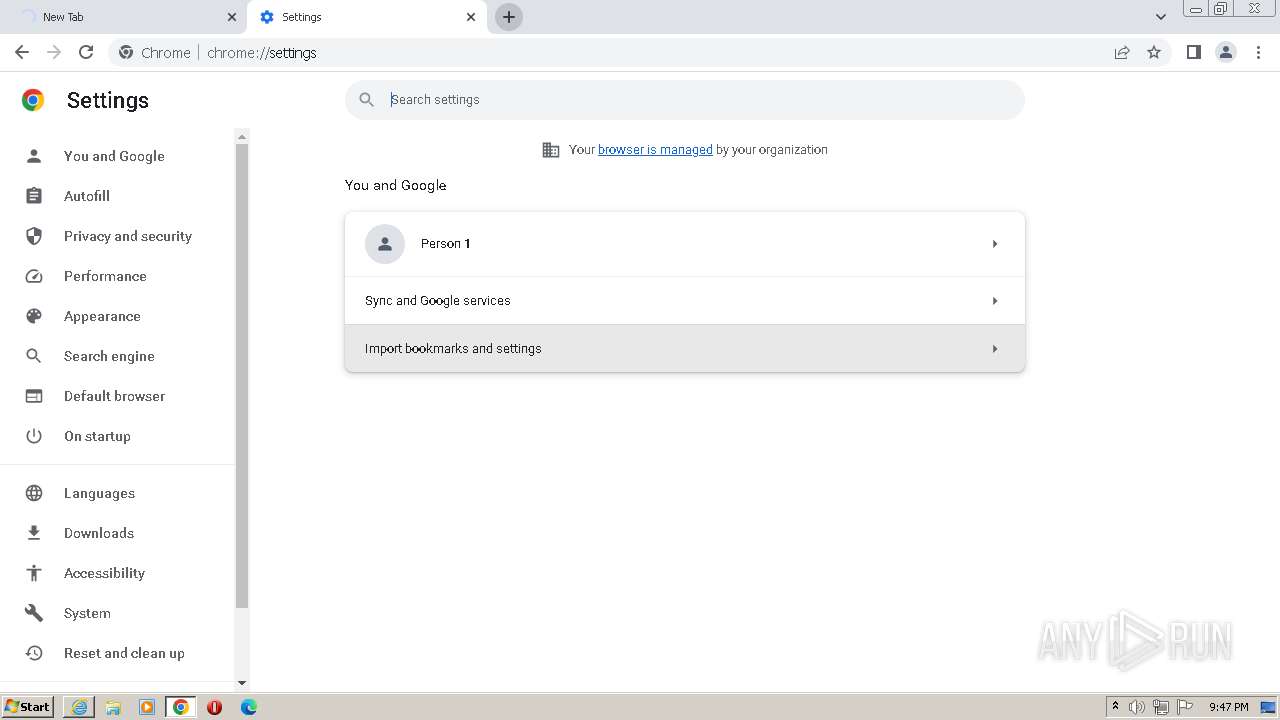Share this page icon in address bar
Viewport: 1280px width, 720px height.
point(1122,52)
